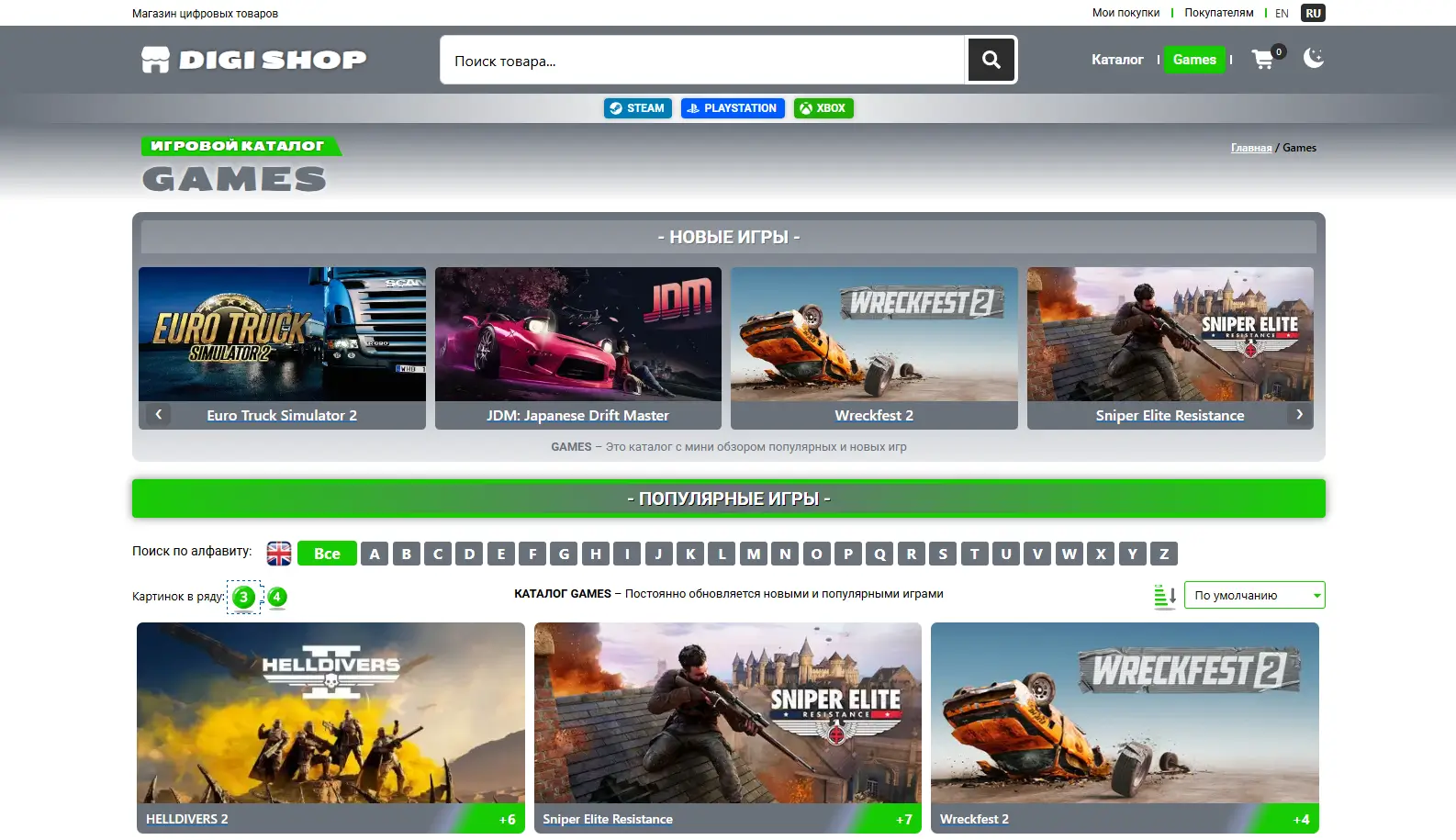Open the shopping cart icon

1263,60
